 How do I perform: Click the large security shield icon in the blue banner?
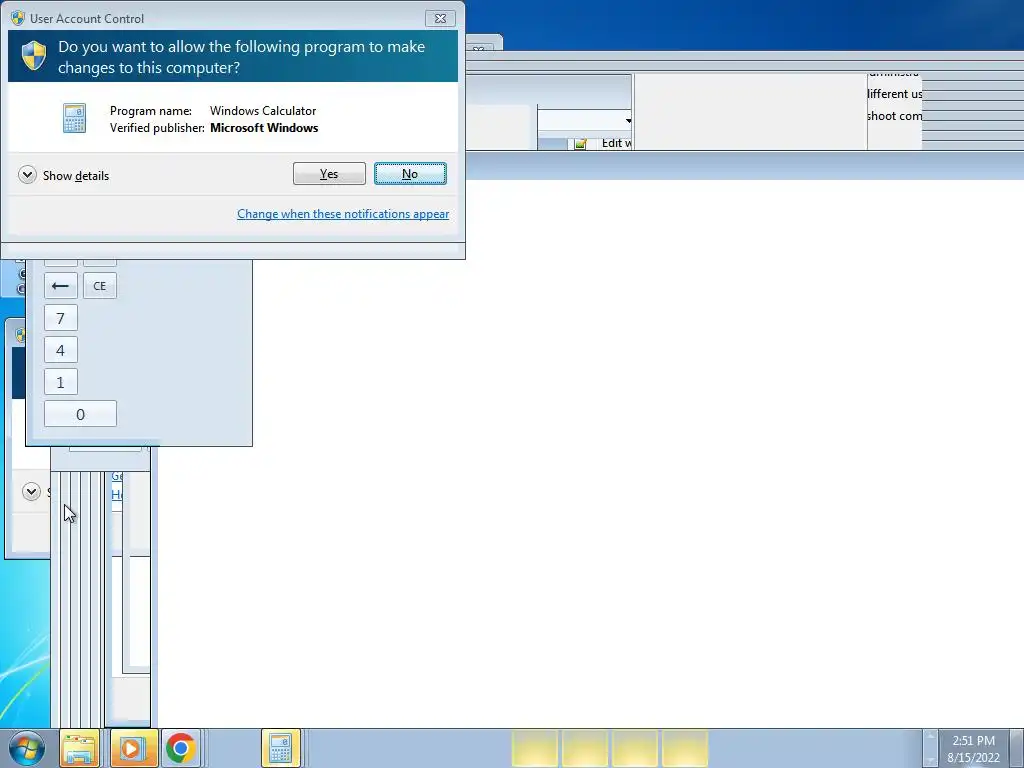[33, 56]
